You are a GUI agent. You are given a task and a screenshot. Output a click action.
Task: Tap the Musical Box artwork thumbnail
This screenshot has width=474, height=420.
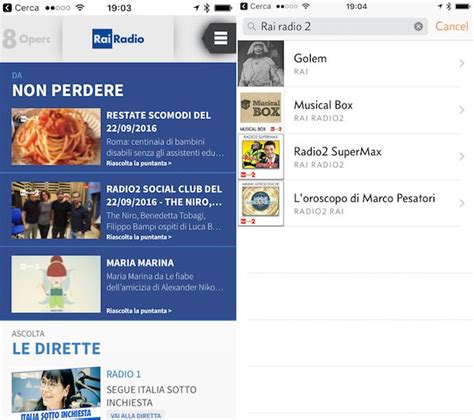pos(261,110)
